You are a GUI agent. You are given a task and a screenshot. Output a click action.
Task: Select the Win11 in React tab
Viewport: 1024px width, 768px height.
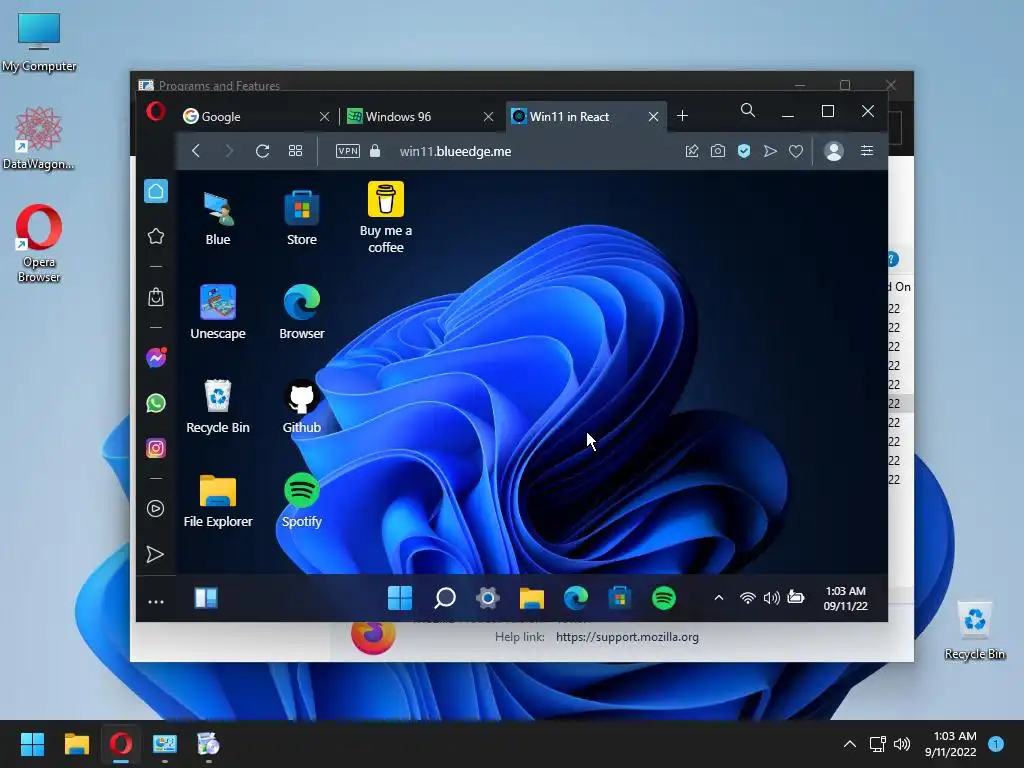point(586,116)
